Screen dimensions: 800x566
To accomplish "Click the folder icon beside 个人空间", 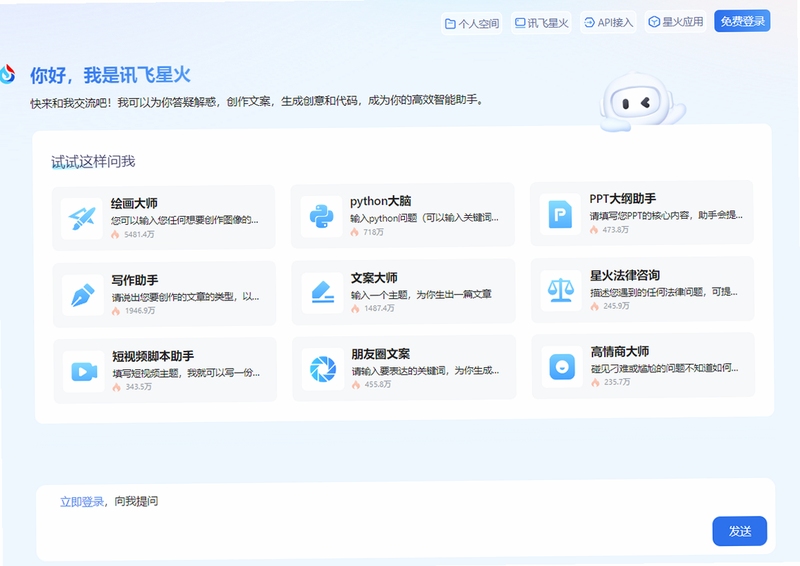I will [x=450, y=23].
